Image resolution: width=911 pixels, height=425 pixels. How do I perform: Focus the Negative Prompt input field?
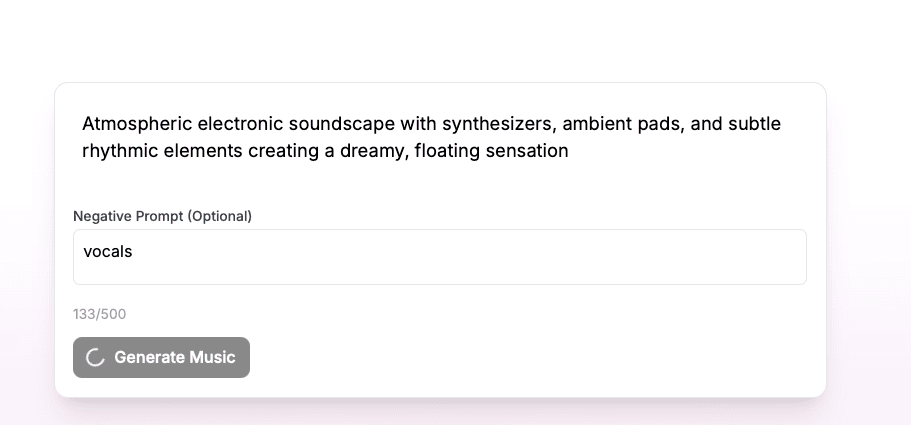[x=440, y=257]
